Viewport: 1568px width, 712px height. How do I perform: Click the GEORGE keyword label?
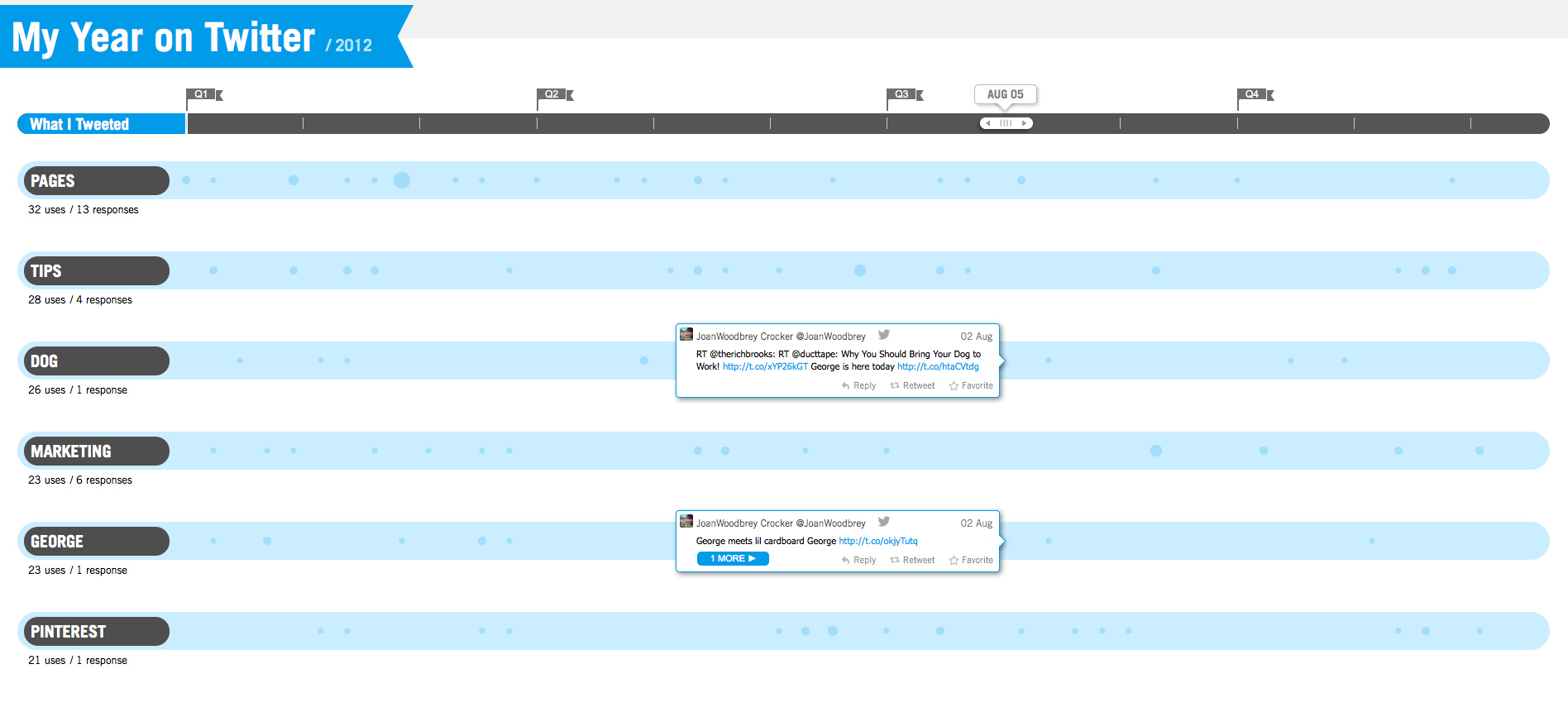96,541
